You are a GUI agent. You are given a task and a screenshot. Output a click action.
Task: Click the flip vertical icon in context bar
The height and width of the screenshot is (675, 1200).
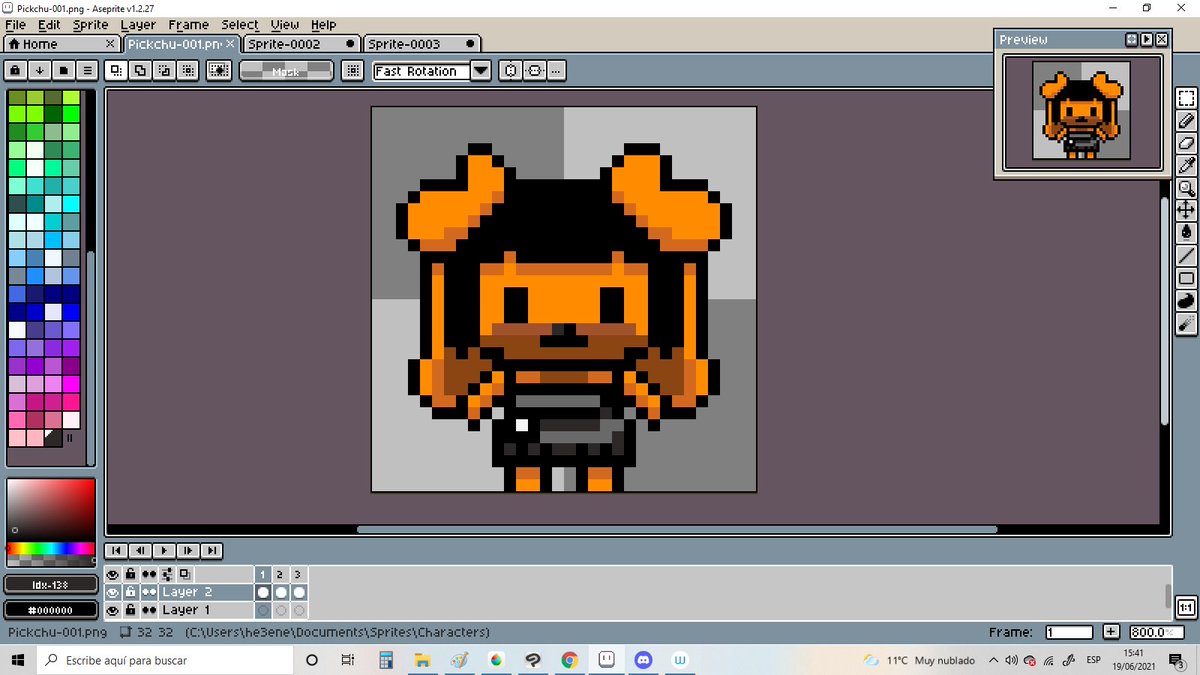(x=535, y=71)
